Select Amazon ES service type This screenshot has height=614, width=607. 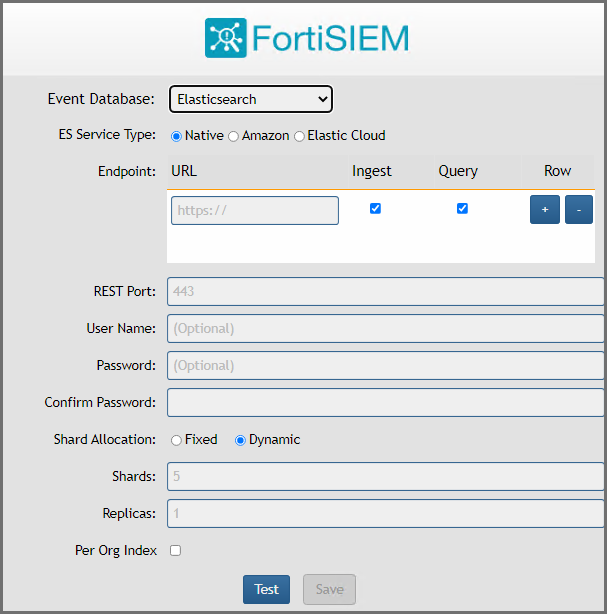pyautogui.click(x=234, y=136)
